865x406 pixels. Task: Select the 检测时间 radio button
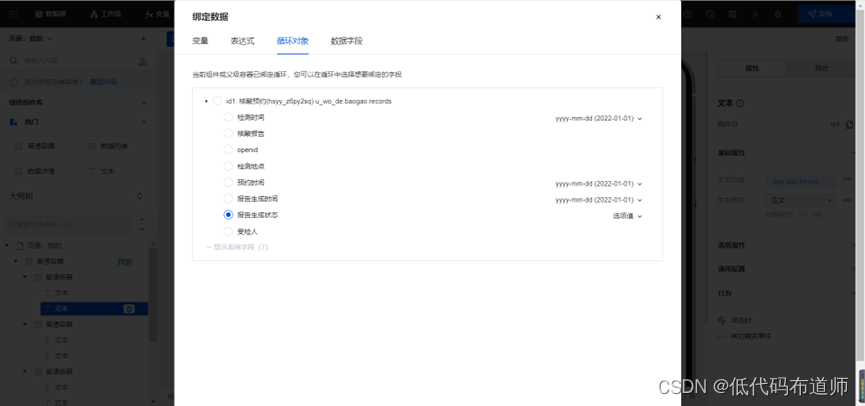(228, 118)
